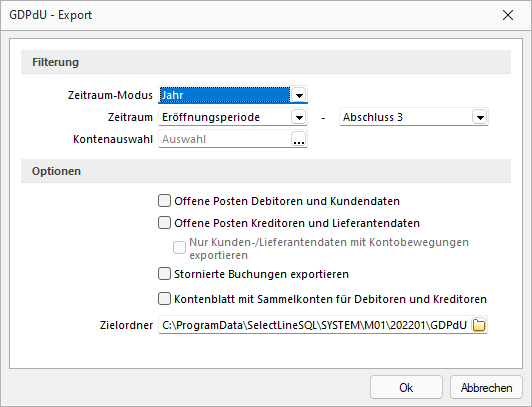Toggle Kontenblatt mit Sammelkonten checkbox

click(x=165, y=299)
